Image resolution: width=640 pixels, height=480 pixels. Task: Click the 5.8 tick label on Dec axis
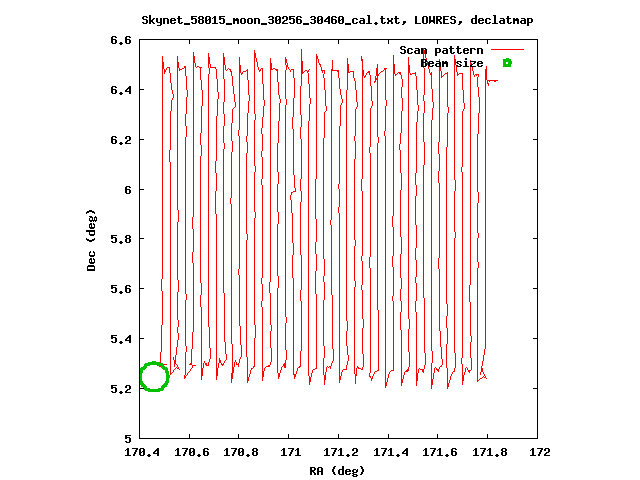click(x=121, y=239)
